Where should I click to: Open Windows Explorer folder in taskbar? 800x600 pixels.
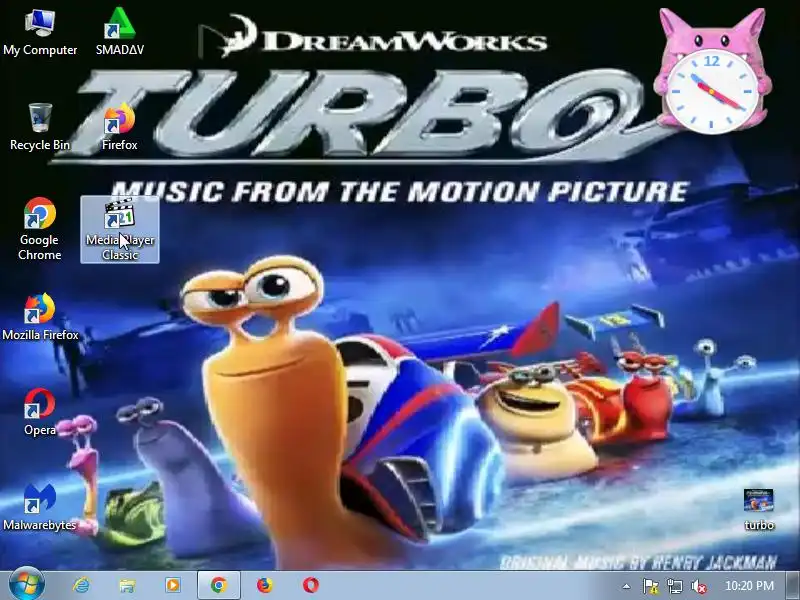127,585
